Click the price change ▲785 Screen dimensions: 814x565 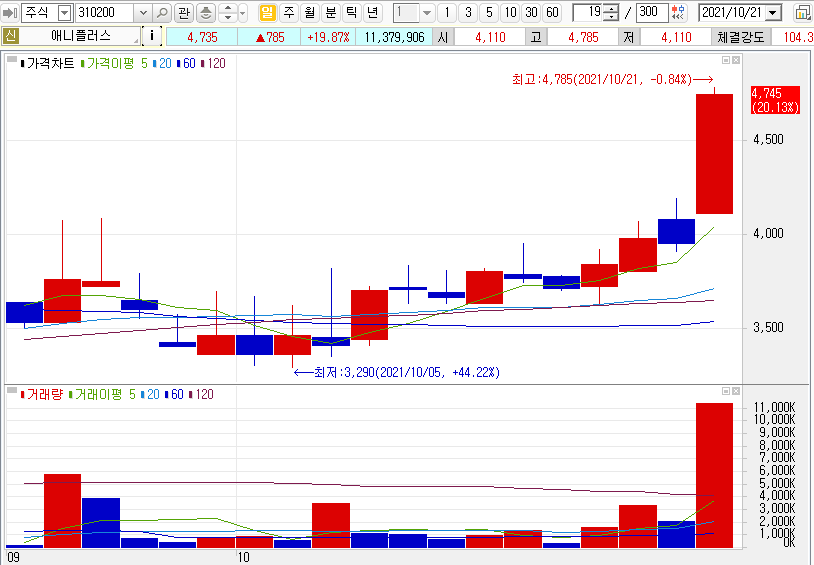tap(269, 37)
